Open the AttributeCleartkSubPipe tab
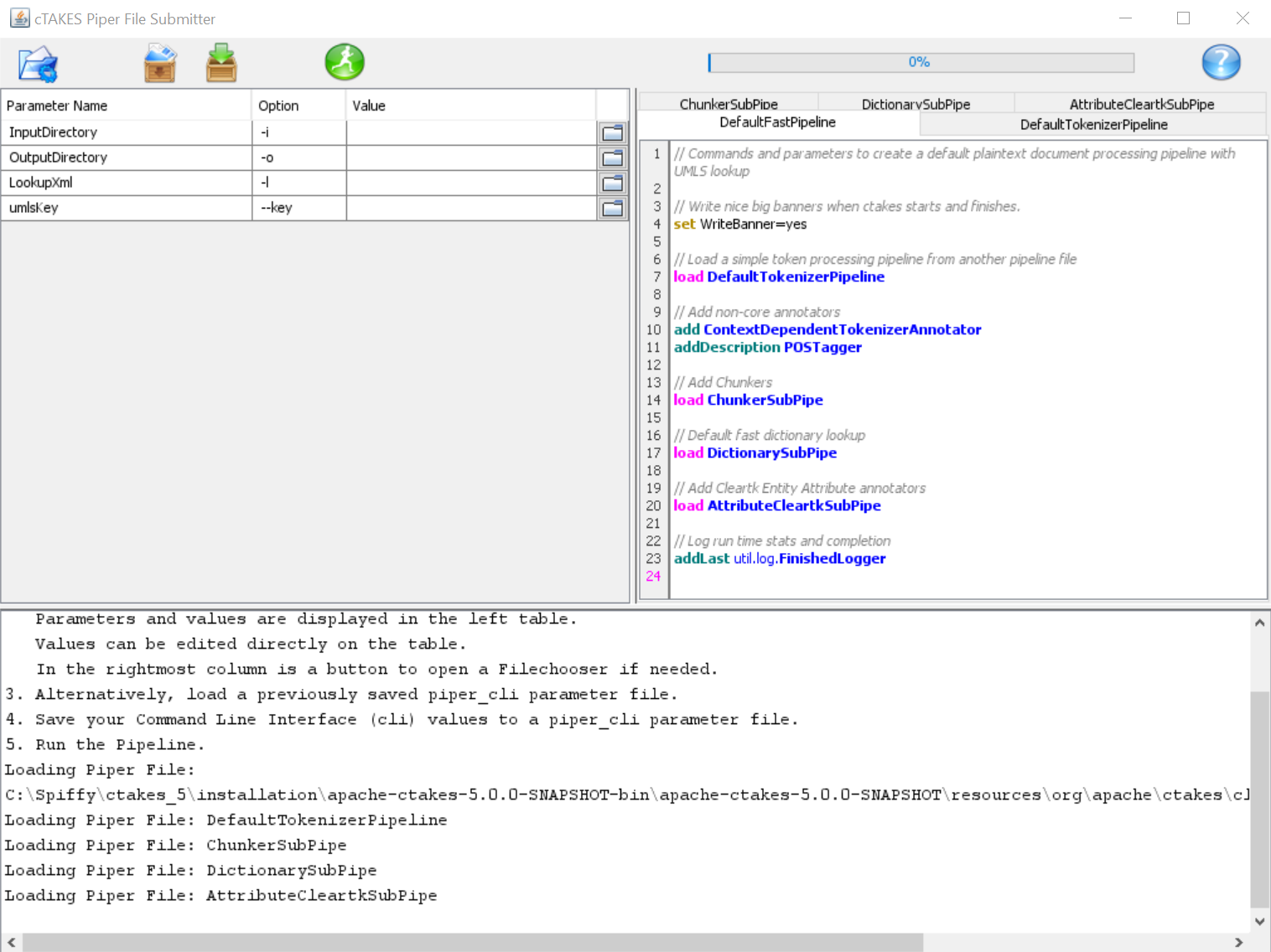 tap(1141, 104)
